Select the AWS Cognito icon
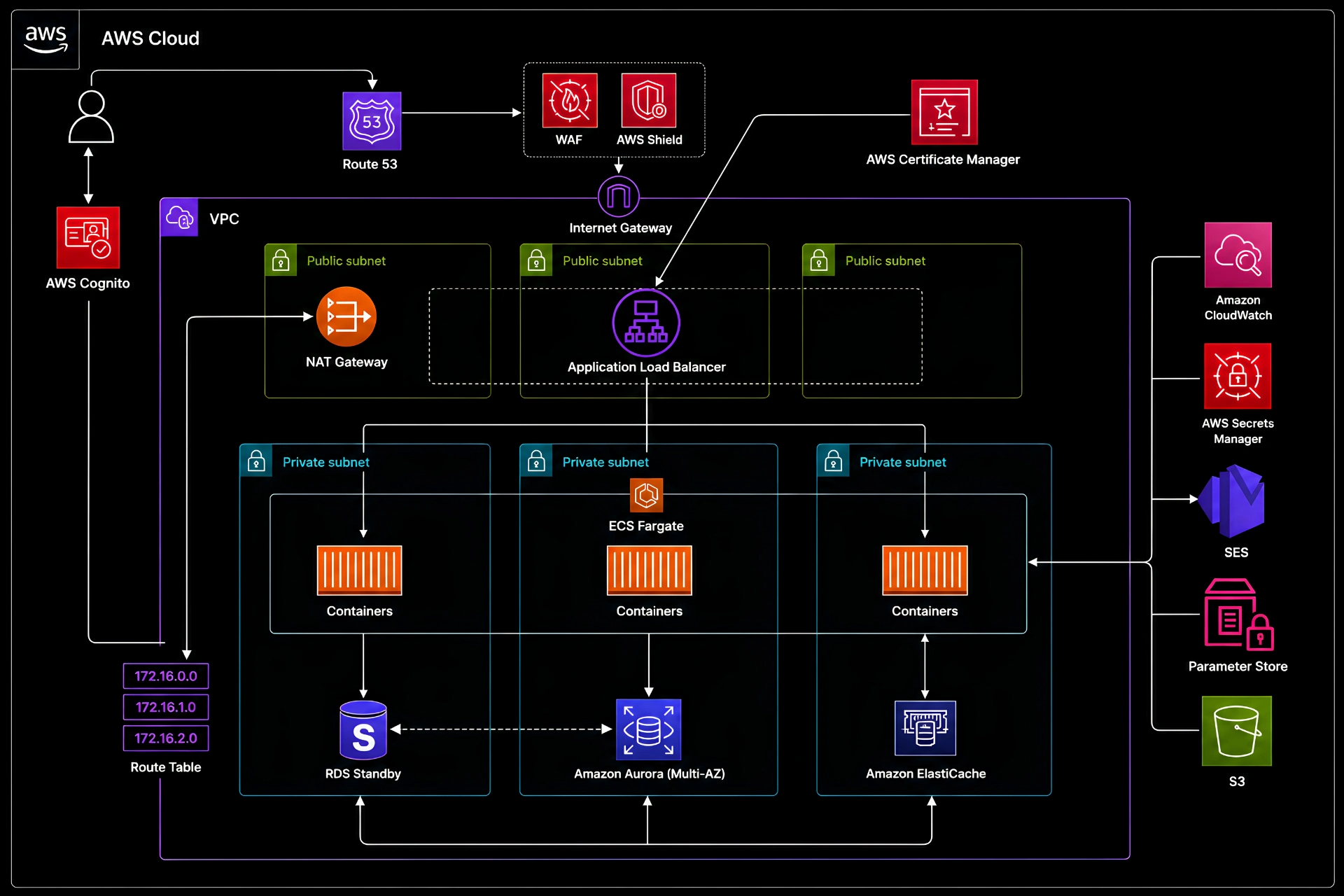This screenshot has width=1344, height=896. (x=88, y=237)
